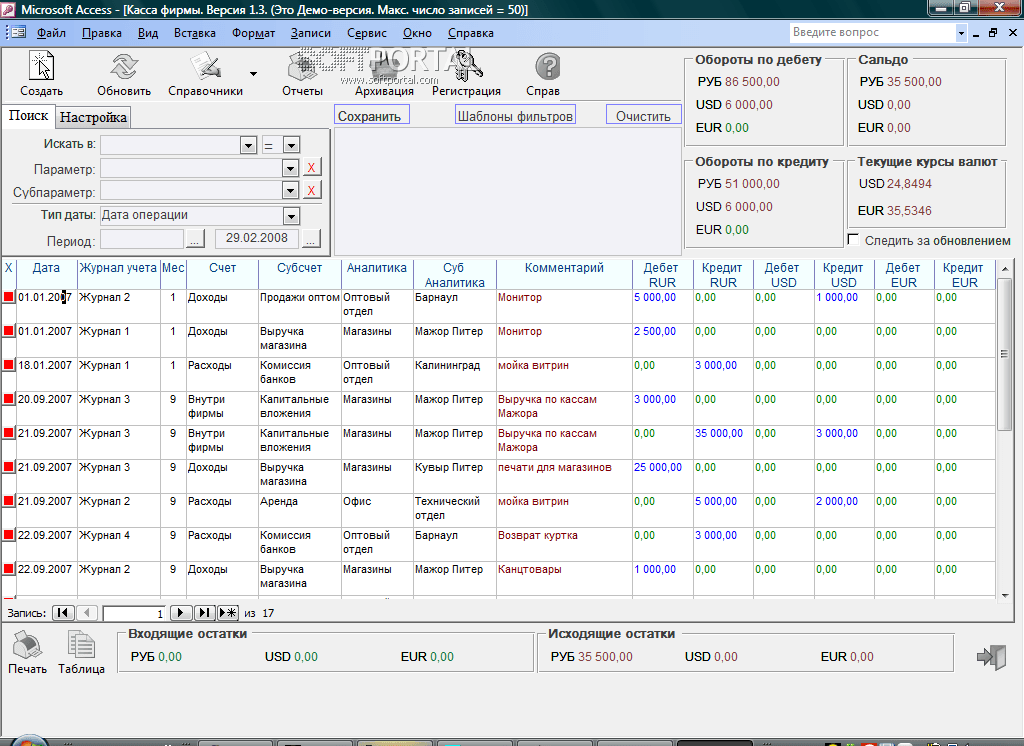Click the Обновить refresh icon
Screen dimensions: 1024x746
click(x=123, y=67)
